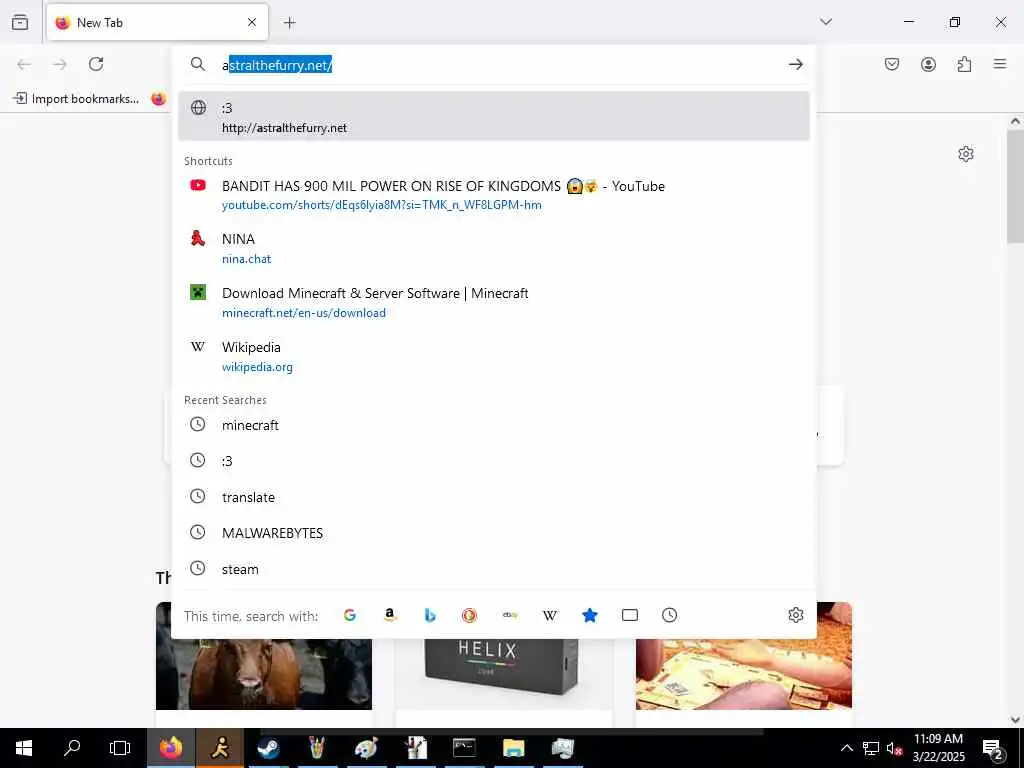Image resolution: width=1024 pixels, height=768 pixels.
Task: Choose recent search 'steam'
Action: tap(494, 569)
